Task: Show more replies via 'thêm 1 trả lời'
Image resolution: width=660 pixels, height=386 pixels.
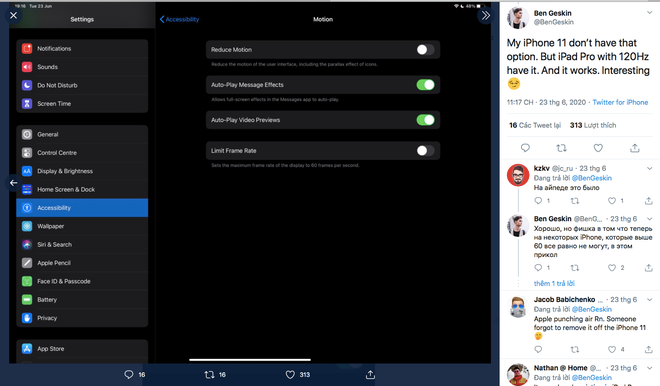Action: coord(554,283)
